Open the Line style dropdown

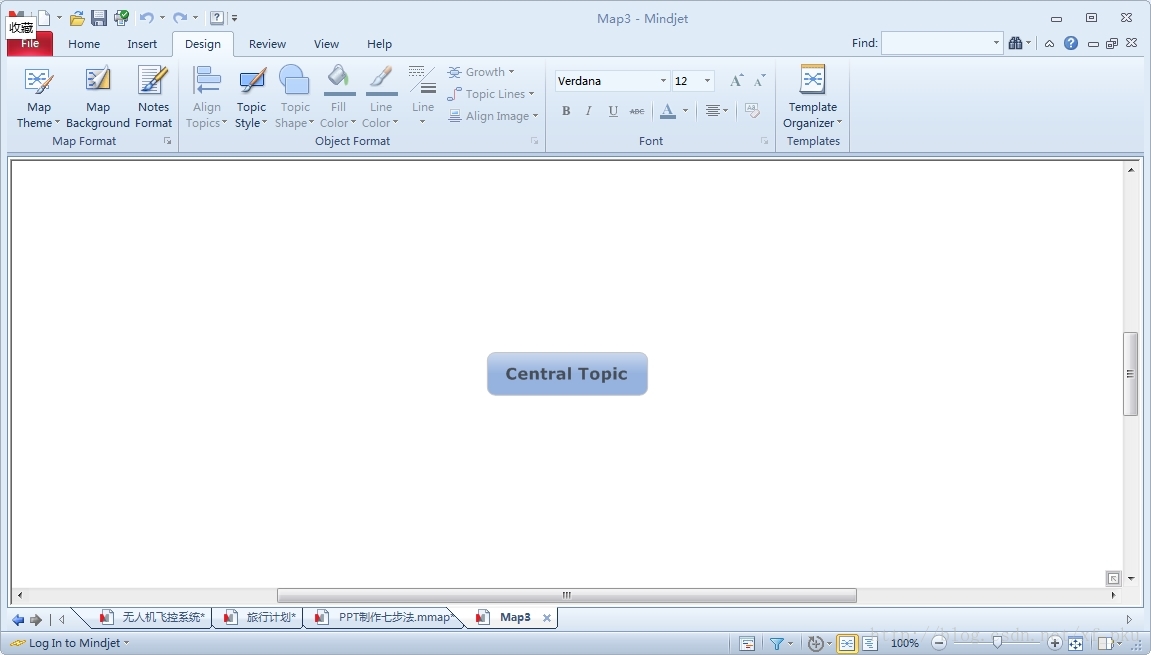(x=422, y=95)
